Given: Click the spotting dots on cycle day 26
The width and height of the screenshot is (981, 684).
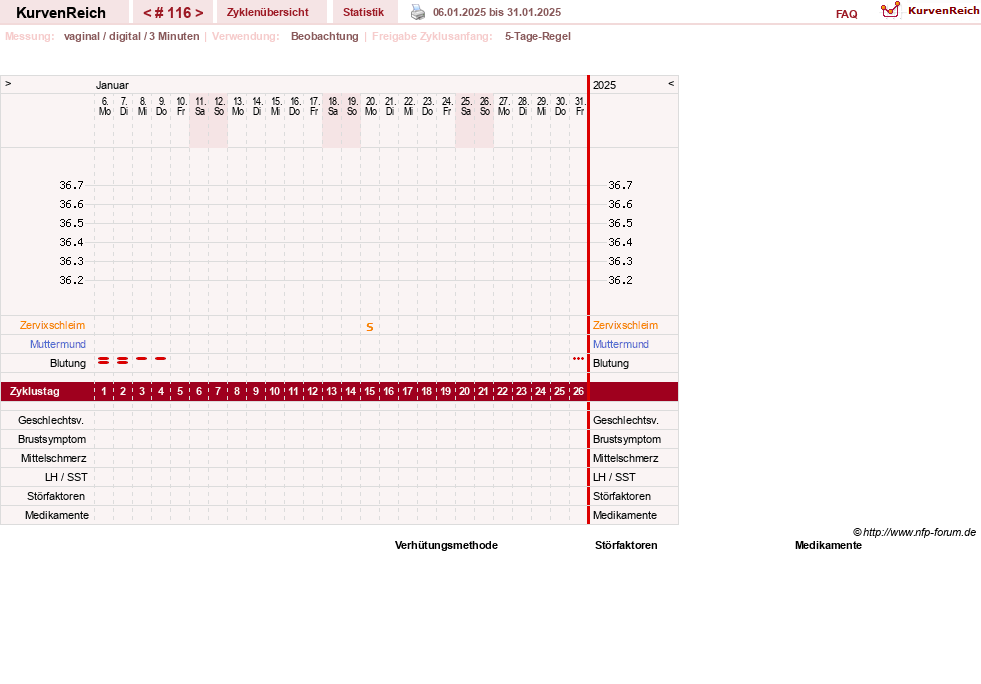Looking at the screenshot, I should point(578,359).
